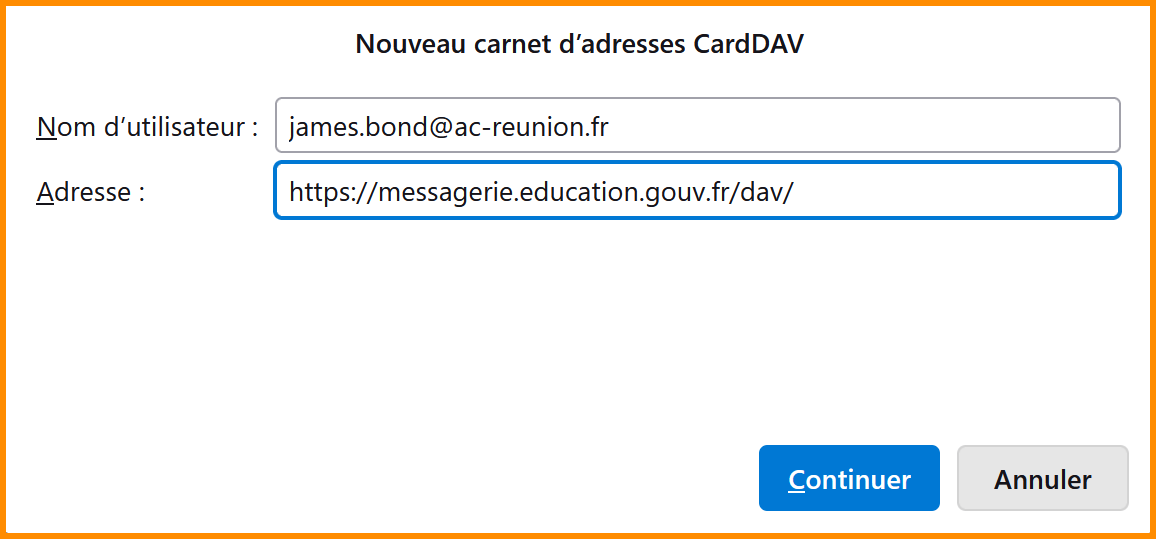Focus the Nom d'utilisateur input field
The width and height of the screenshot is (1156, 539).
click(x=697, y=126)
